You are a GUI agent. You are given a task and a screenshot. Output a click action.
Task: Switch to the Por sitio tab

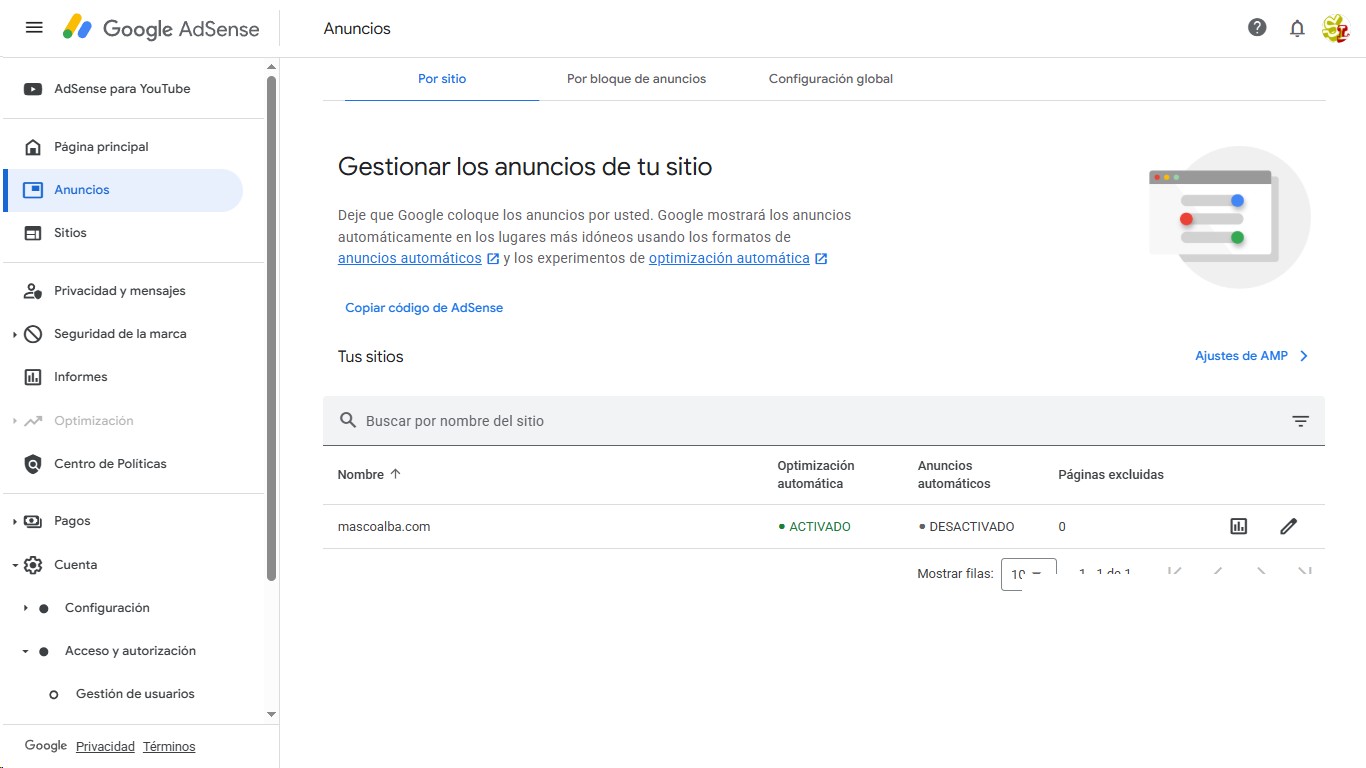pyautogui.click(x=442, y=79)
